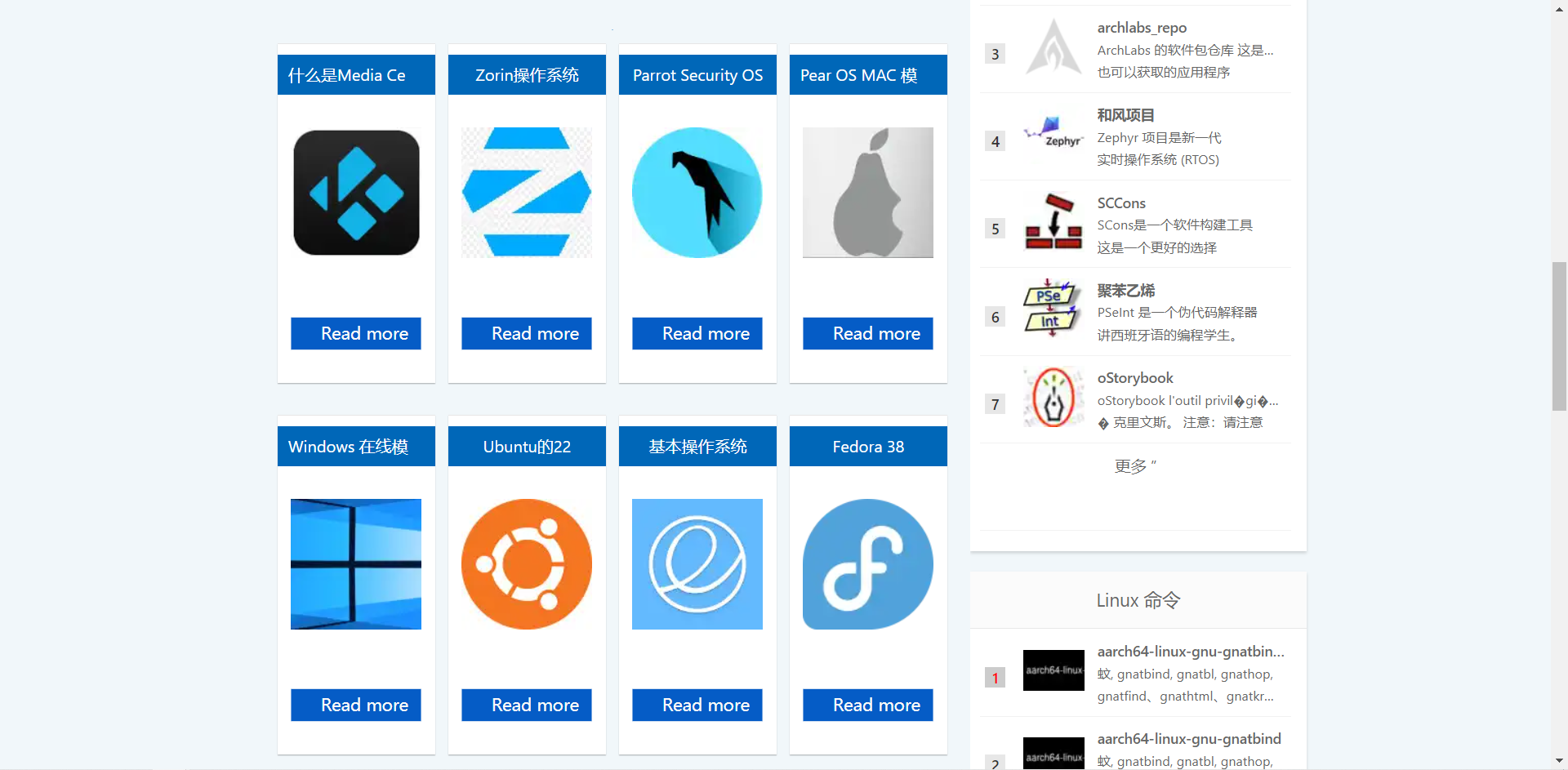Click the text 'Zephyr 项目是新一代'

point(1159,138)
